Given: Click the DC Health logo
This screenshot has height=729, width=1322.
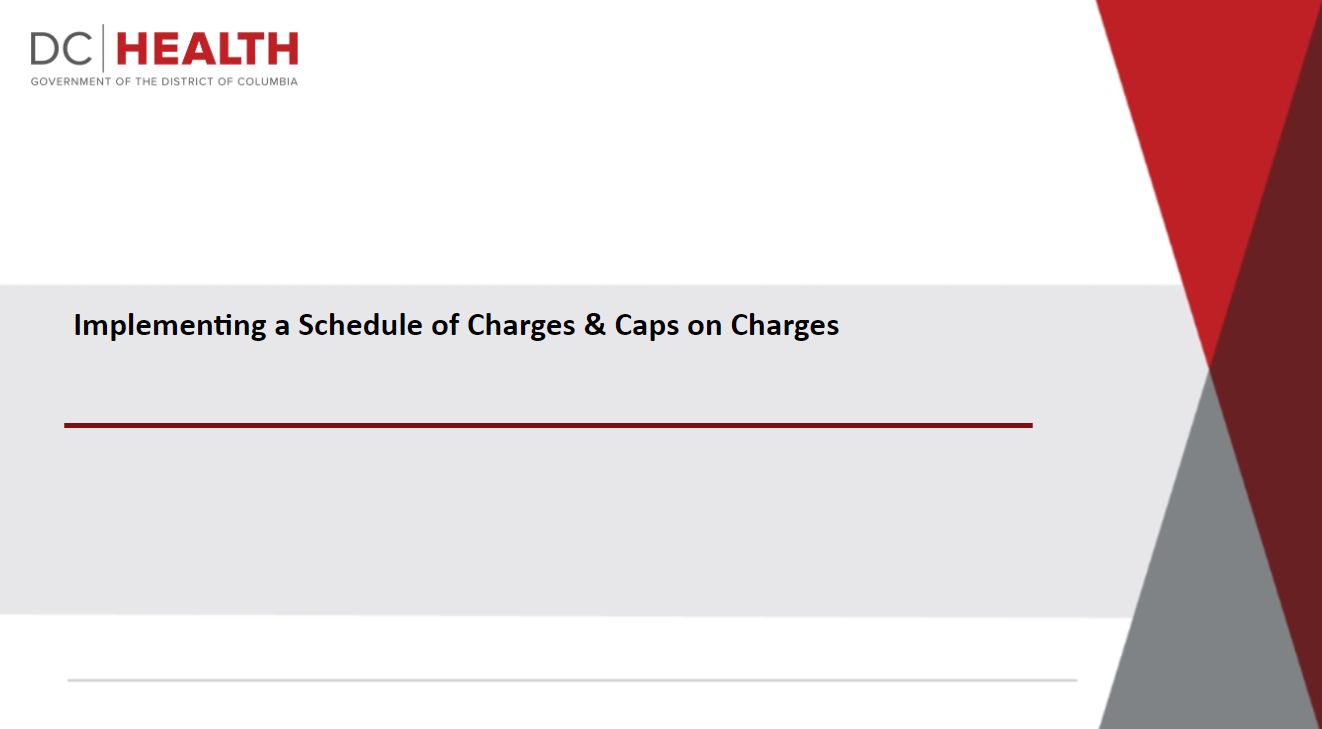Looking at the screenshot, I should tap(164, 56).
